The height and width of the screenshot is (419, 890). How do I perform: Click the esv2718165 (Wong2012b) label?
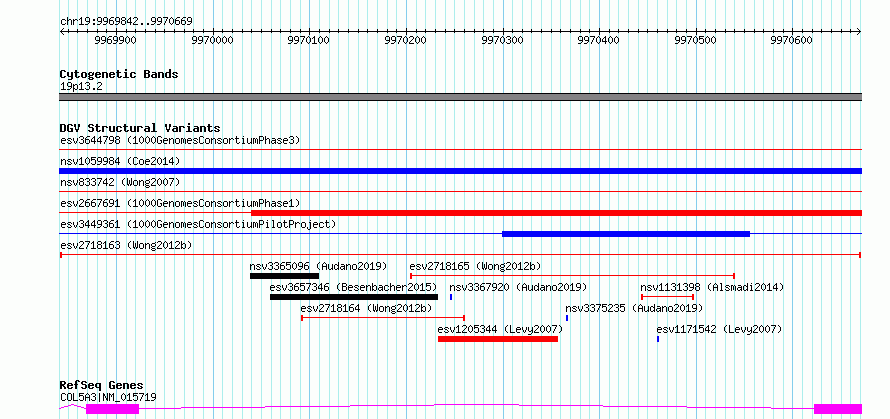click(x=475, y=266)
